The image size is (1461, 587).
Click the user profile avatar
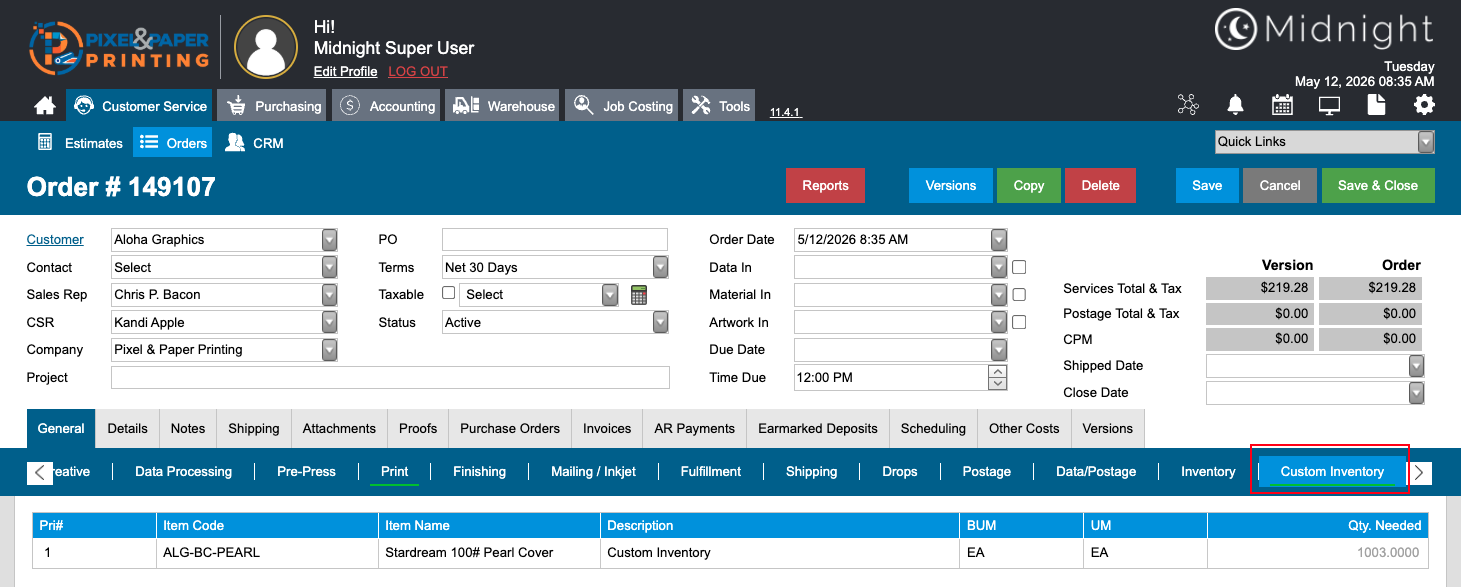tap(266, 47)
